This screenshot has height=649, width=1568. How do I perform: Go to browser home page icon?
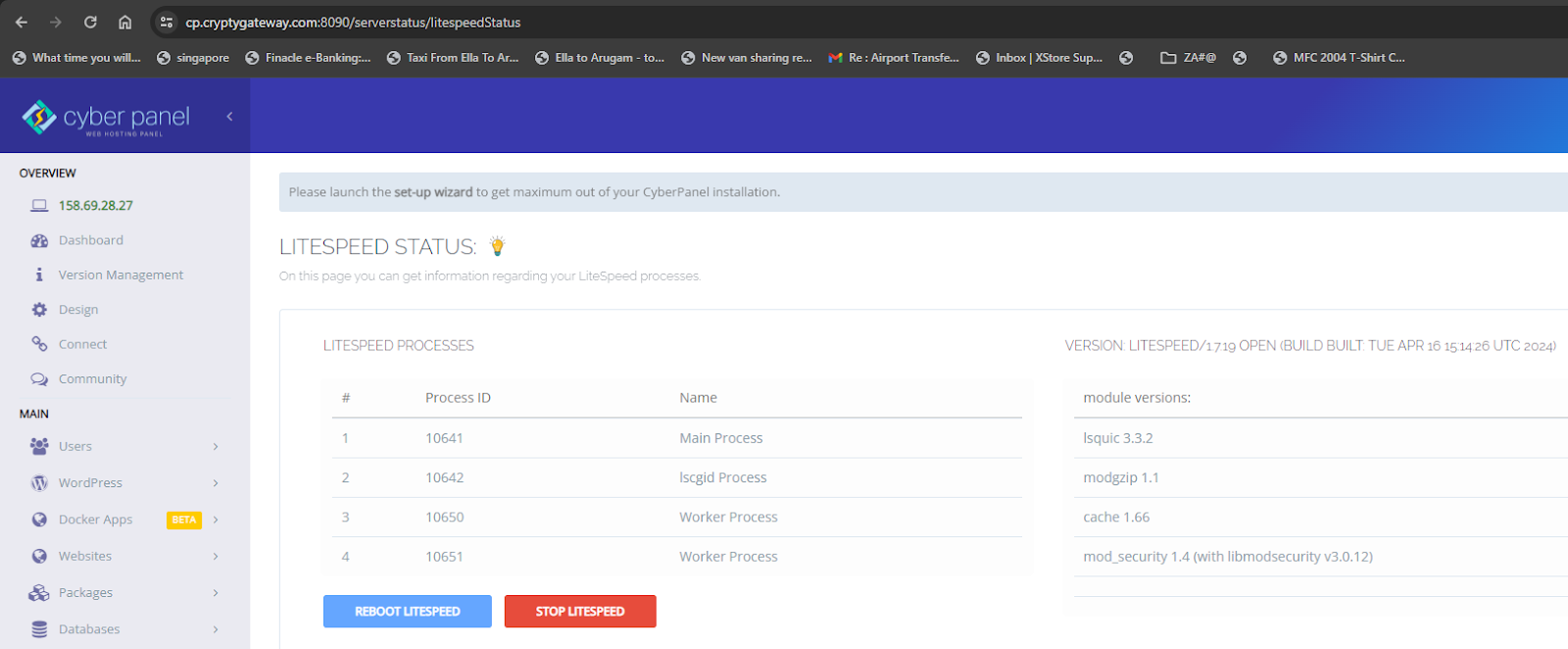point(125,22)
